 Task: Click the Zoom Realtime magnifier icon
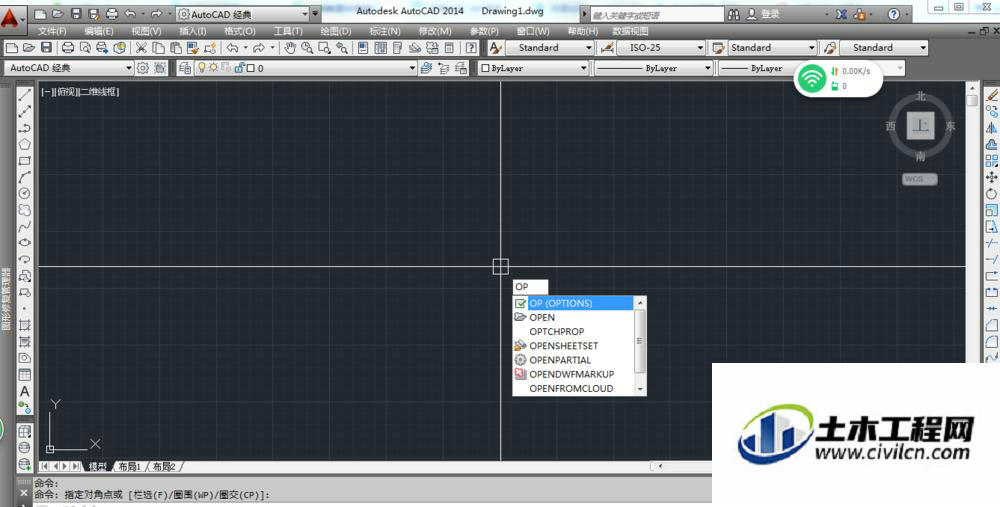307,48
